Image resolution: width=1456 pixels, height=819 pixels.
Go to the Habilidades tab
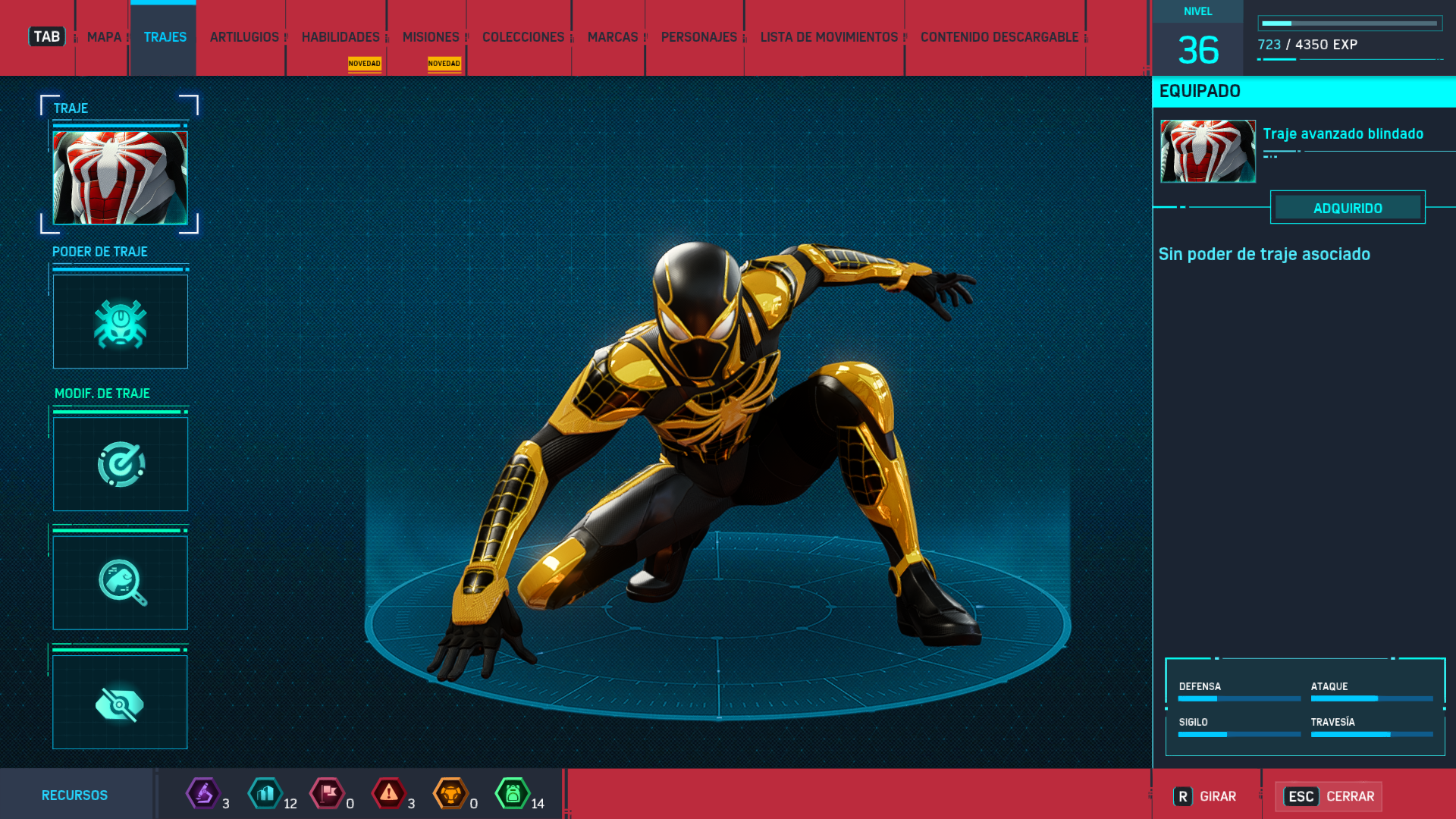click(x=340, y=37)
